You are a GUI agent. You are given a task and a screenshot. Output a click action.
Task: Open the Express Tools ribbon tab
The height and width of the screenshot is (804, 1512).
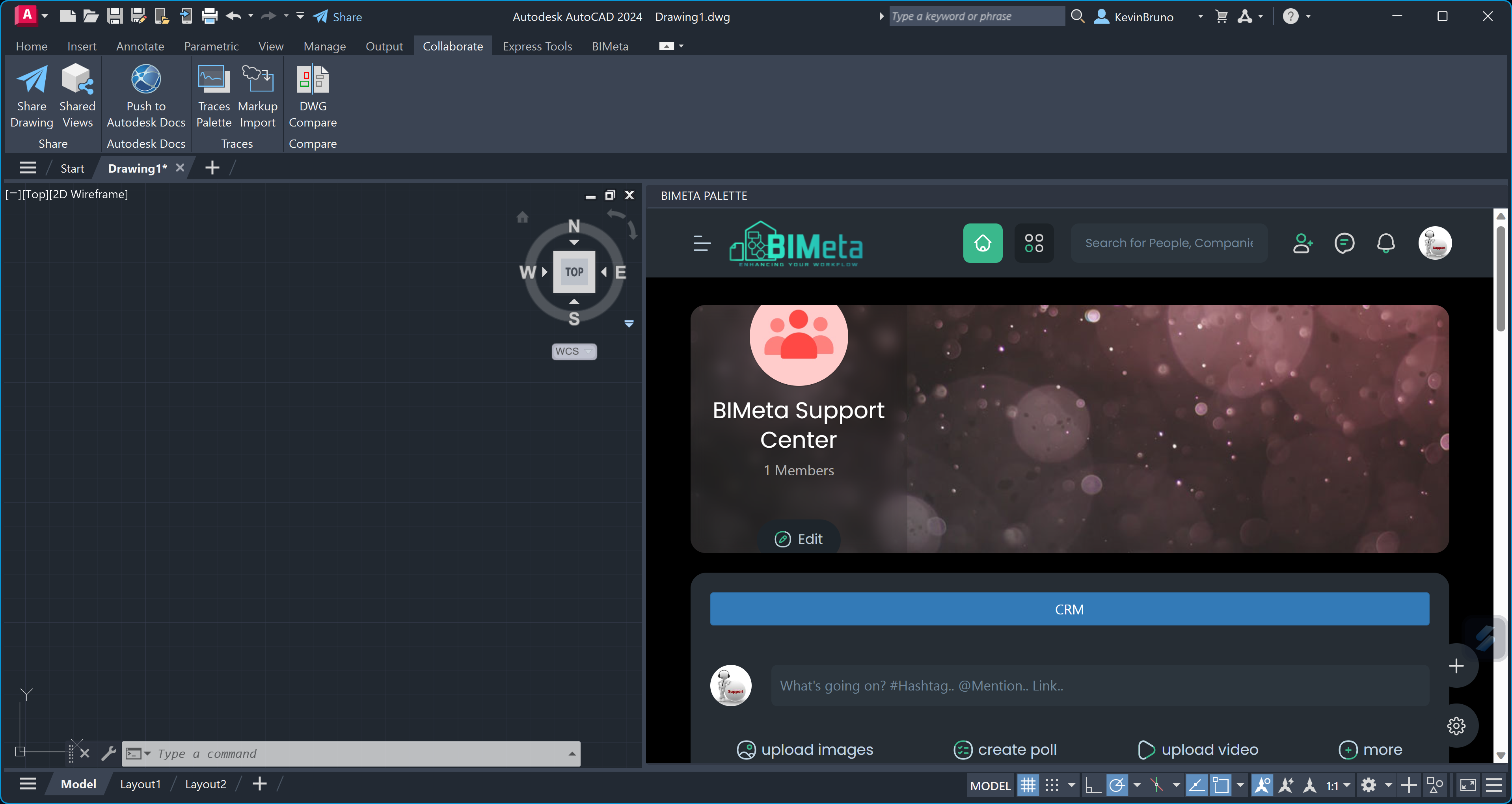pos(537,46)
